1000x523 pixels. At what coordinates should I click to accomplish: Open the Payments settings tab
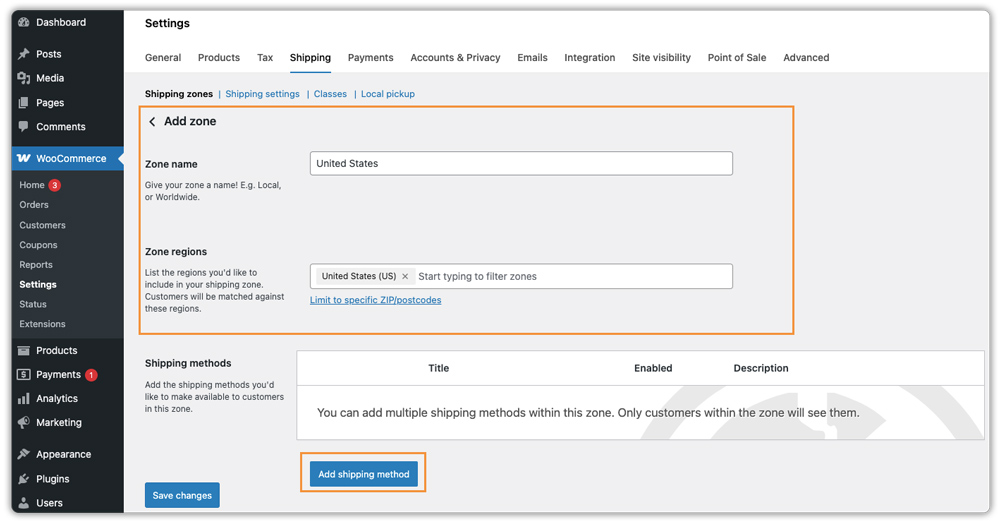coord(371,57)
